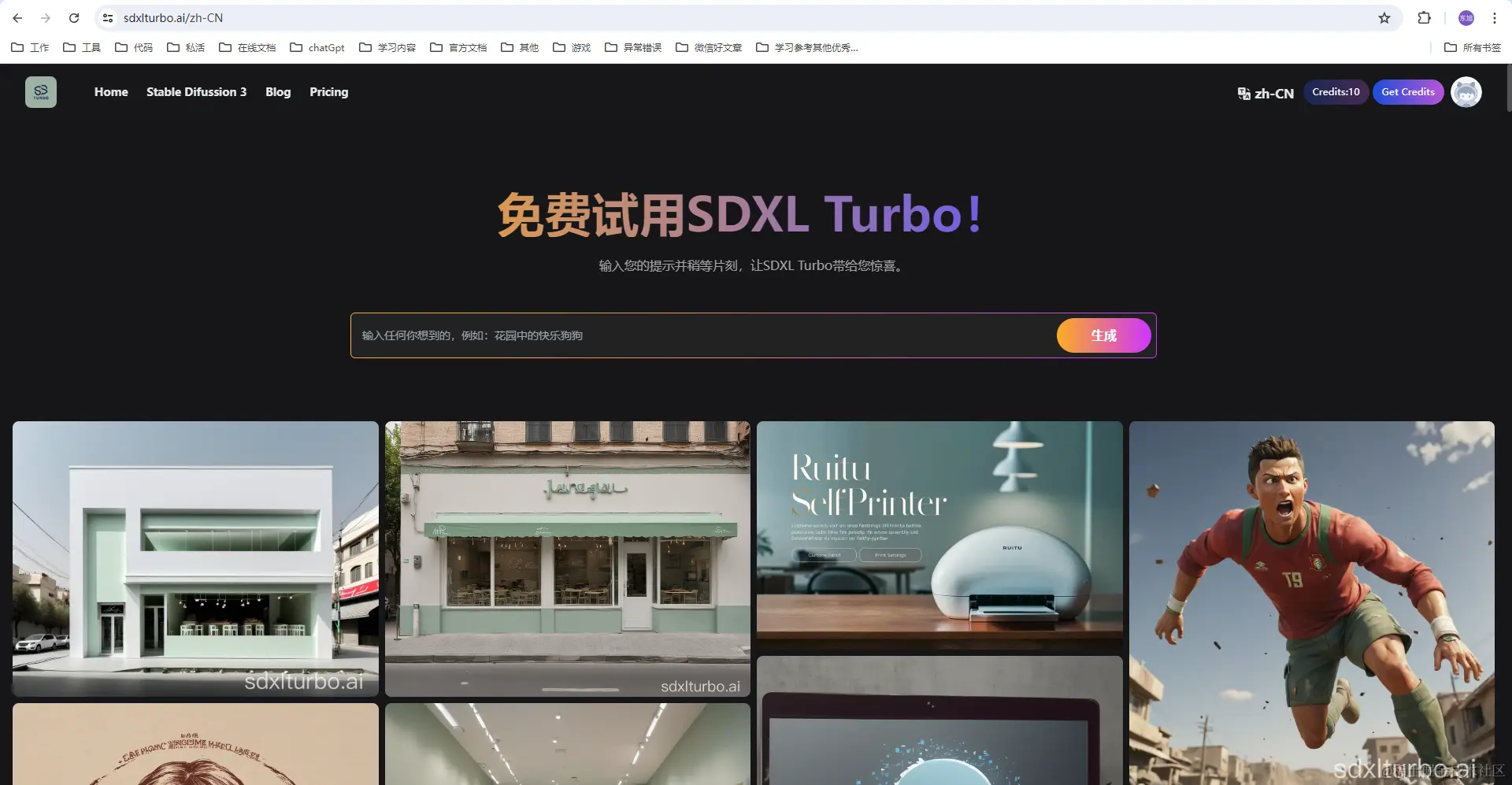This screenshot has width=1512, height=785.
Task: Open the Blog nav item
Action: (278, 92)
